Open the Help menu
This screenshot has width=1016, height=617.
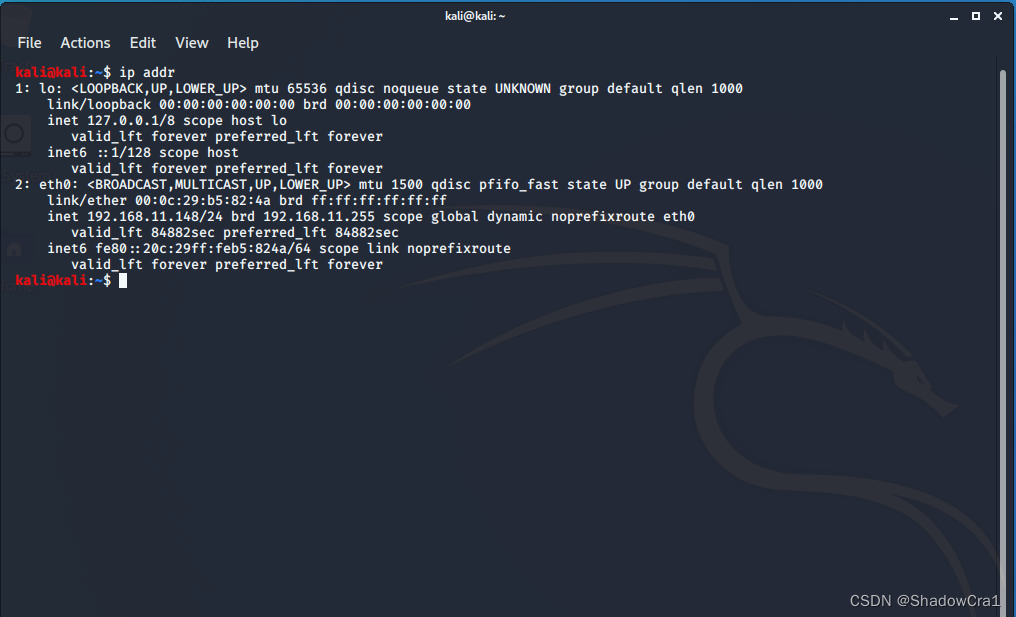click(x=242, y=43)
